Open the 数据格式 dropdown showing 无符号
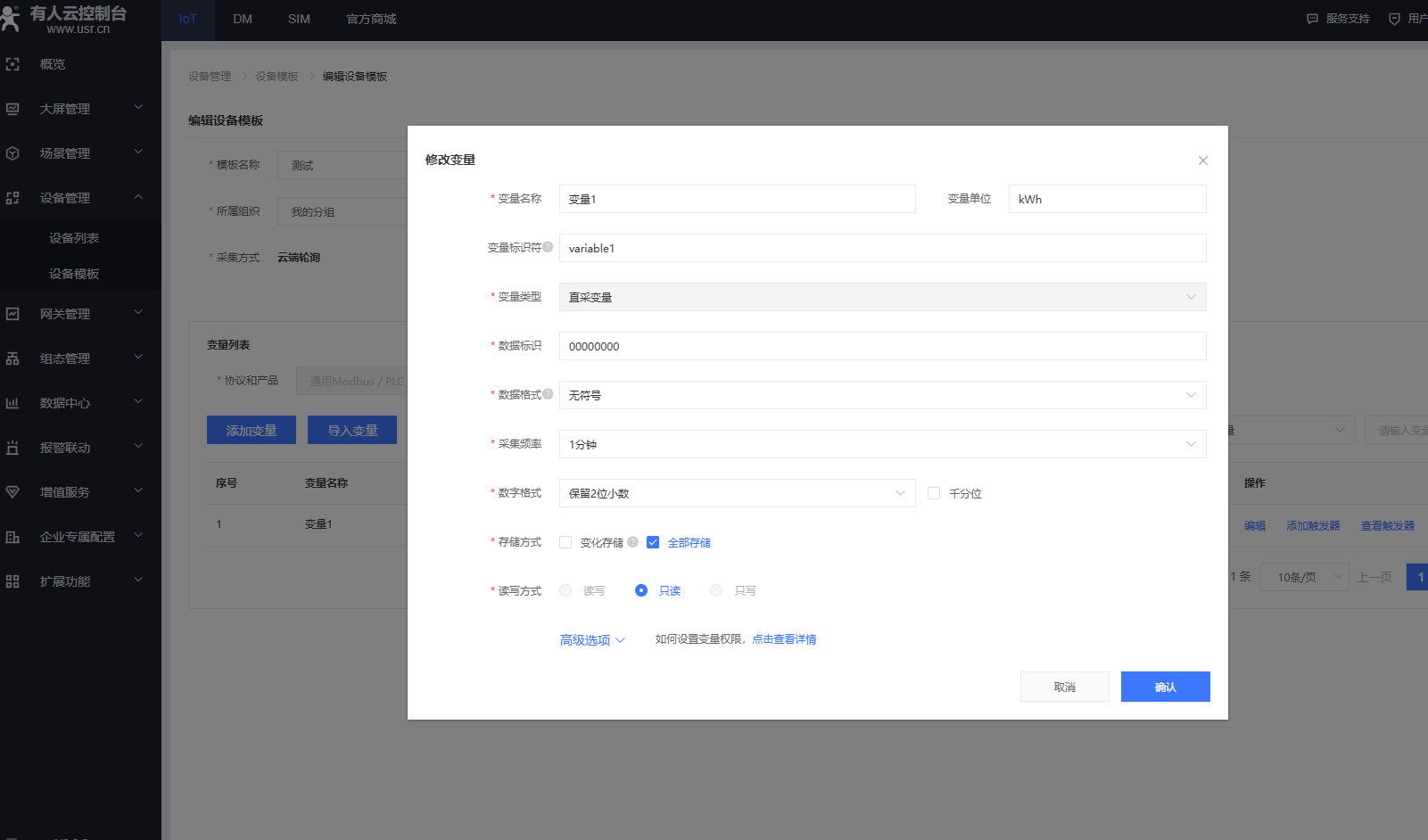The width and height of the screenshot is (1428, 840). click(x=882, y=395)
